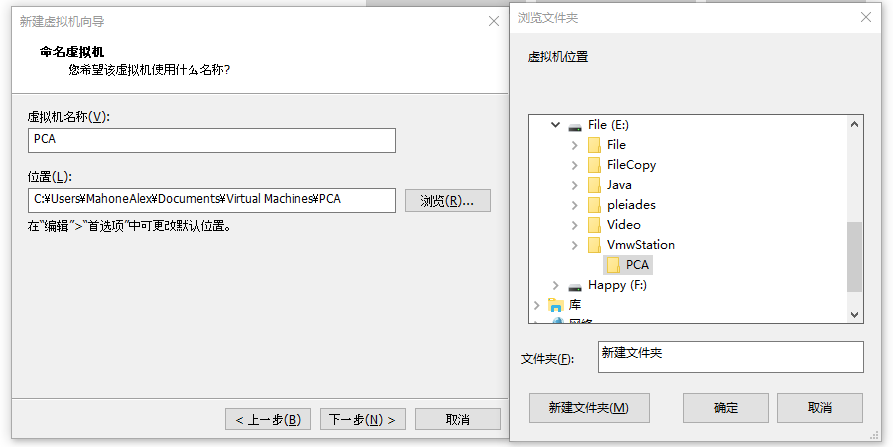The width and height of the screenshot is (893, 447).
Task: Select the FileCopy folder name
Action: pyautogui.click(x=631, y=165)
